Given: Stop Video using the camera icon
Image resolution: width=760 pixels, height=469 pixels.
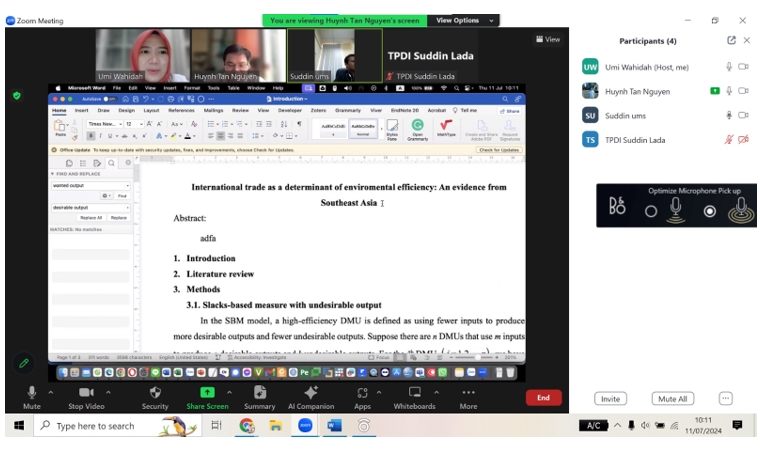Looking at the screenshot, I should (86, 392).
